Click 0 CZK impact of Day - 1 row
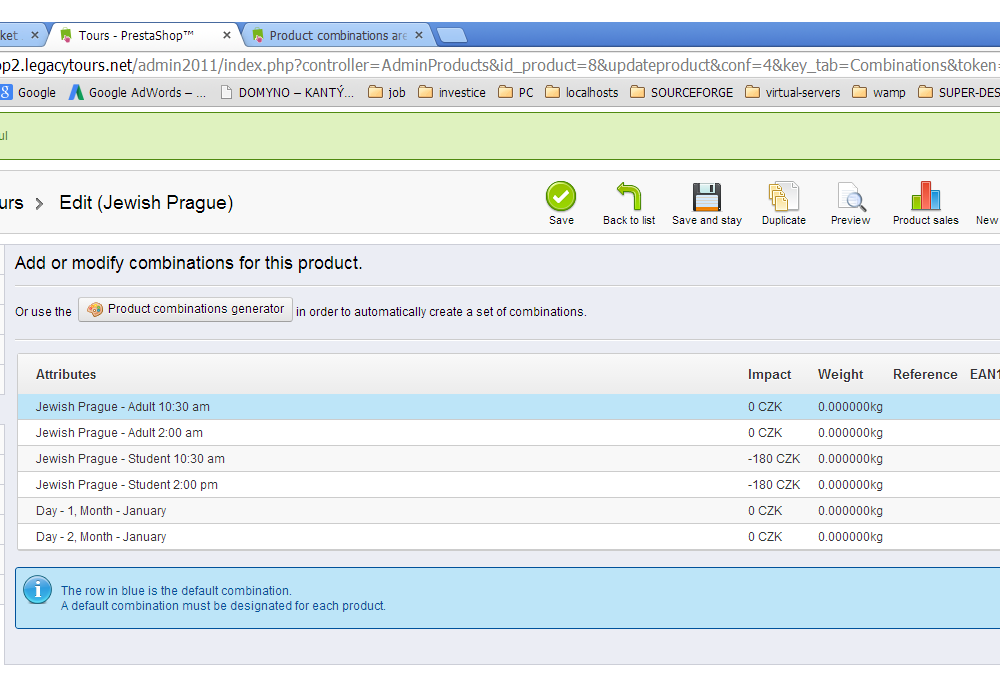 pyautogui.click(x=765, y=511)
